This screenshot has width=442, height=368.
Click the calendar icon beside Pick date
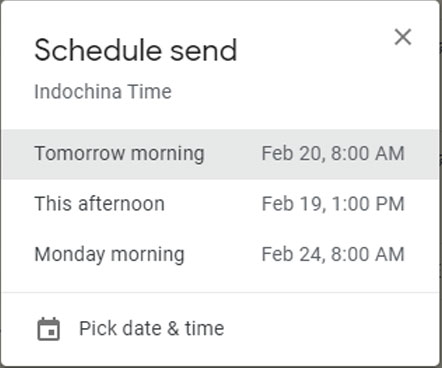click(49, 329)
